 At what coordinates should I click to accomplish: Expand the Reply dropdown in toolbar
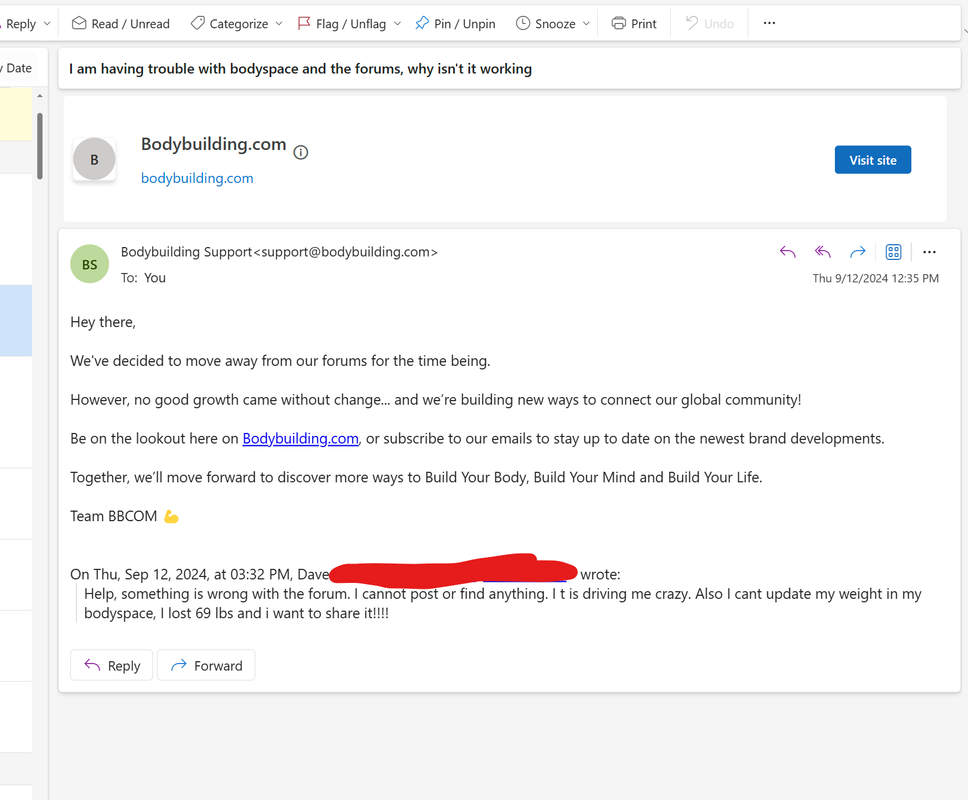click(47, 24)
